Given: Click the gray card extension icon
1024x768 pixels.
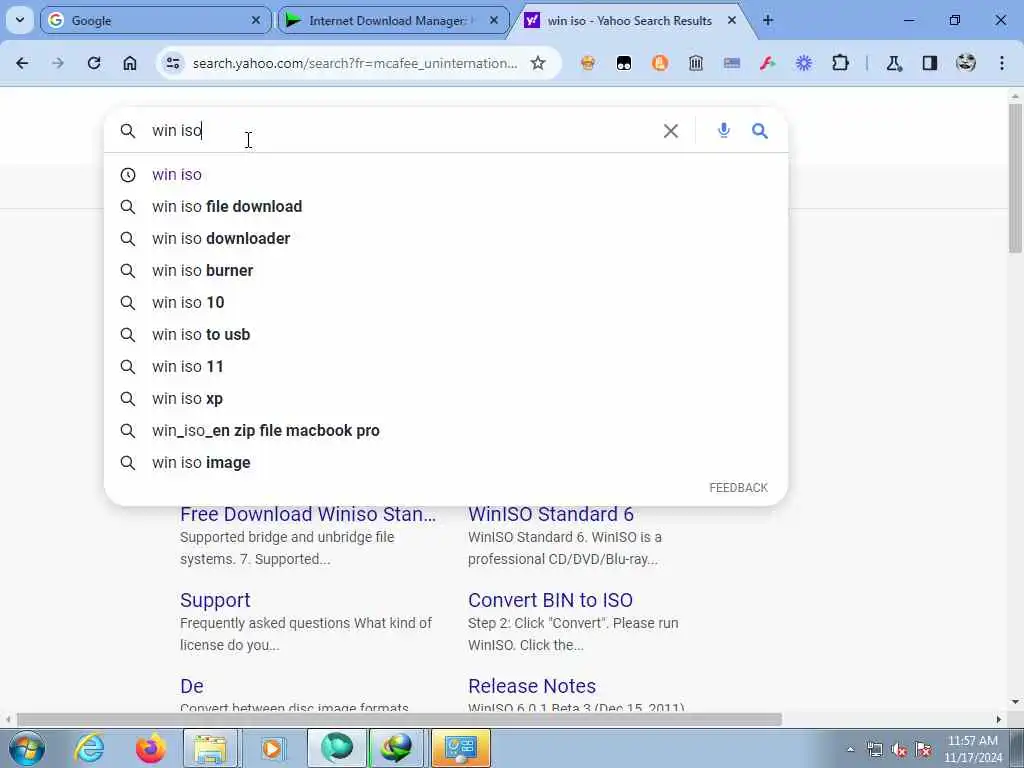Looking at the screenshot, I should 732,63.
